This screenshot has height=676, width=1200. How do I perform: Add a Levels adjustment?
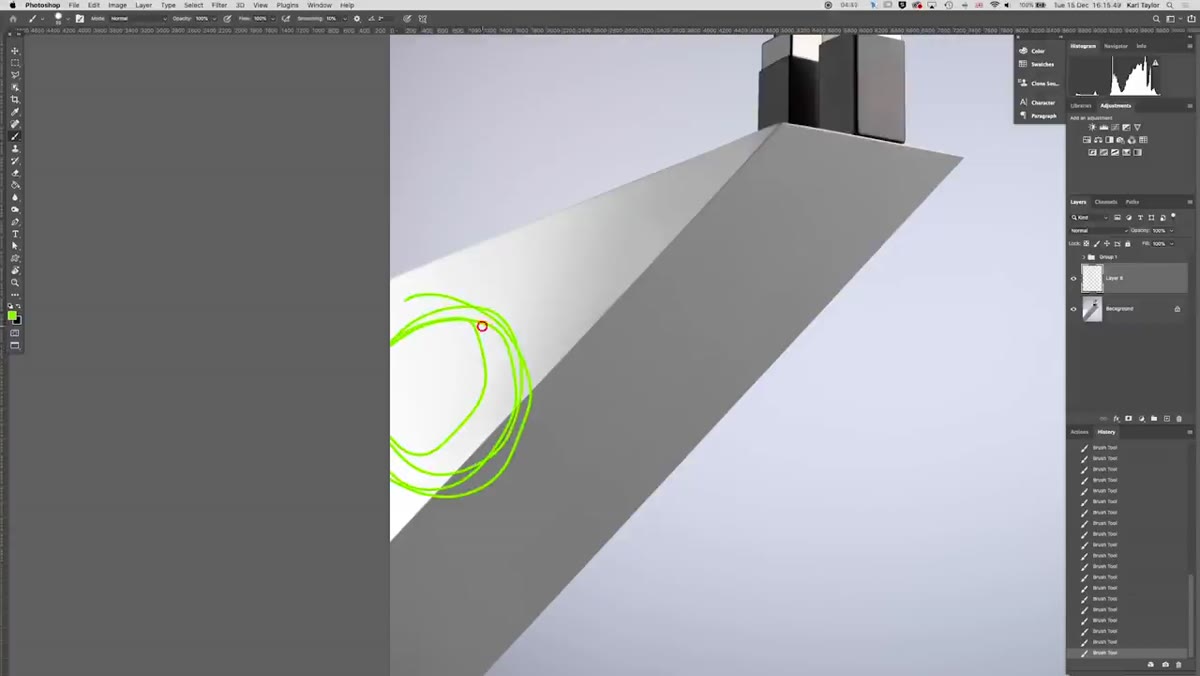coord(1104,127)
